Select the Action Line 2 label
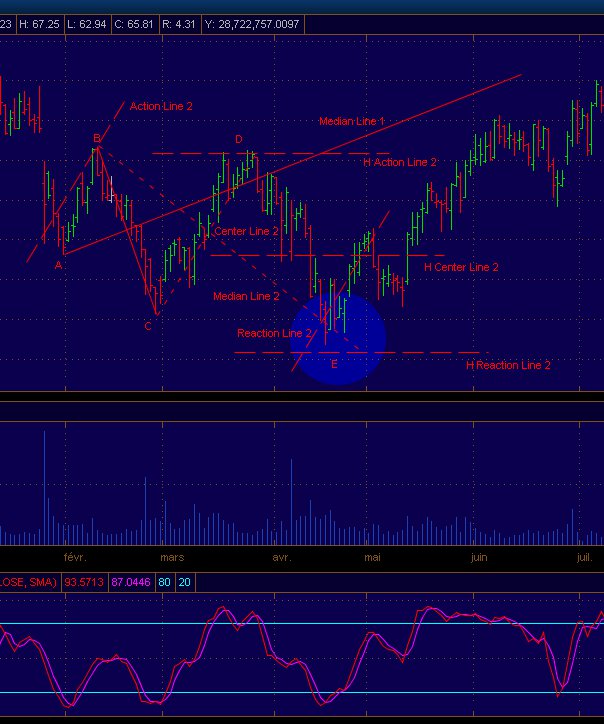This screenshot has width=604, height=724. pyautogui.click(x=161, y=106)
